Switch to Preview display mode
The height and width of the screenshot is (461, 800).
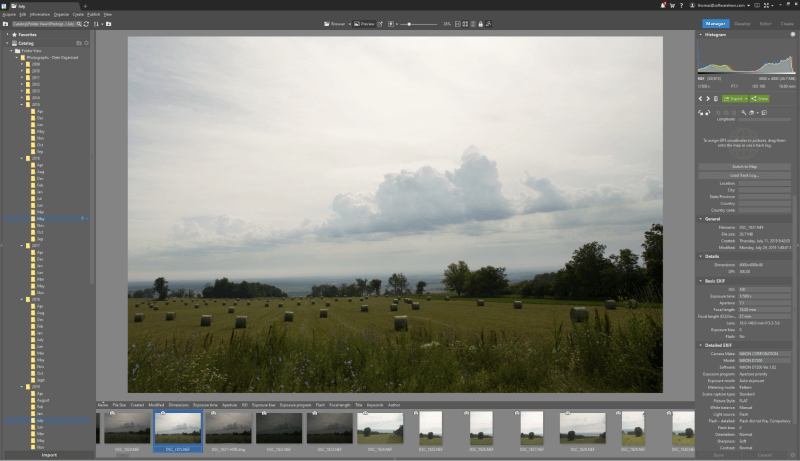(x=364, y=23)
